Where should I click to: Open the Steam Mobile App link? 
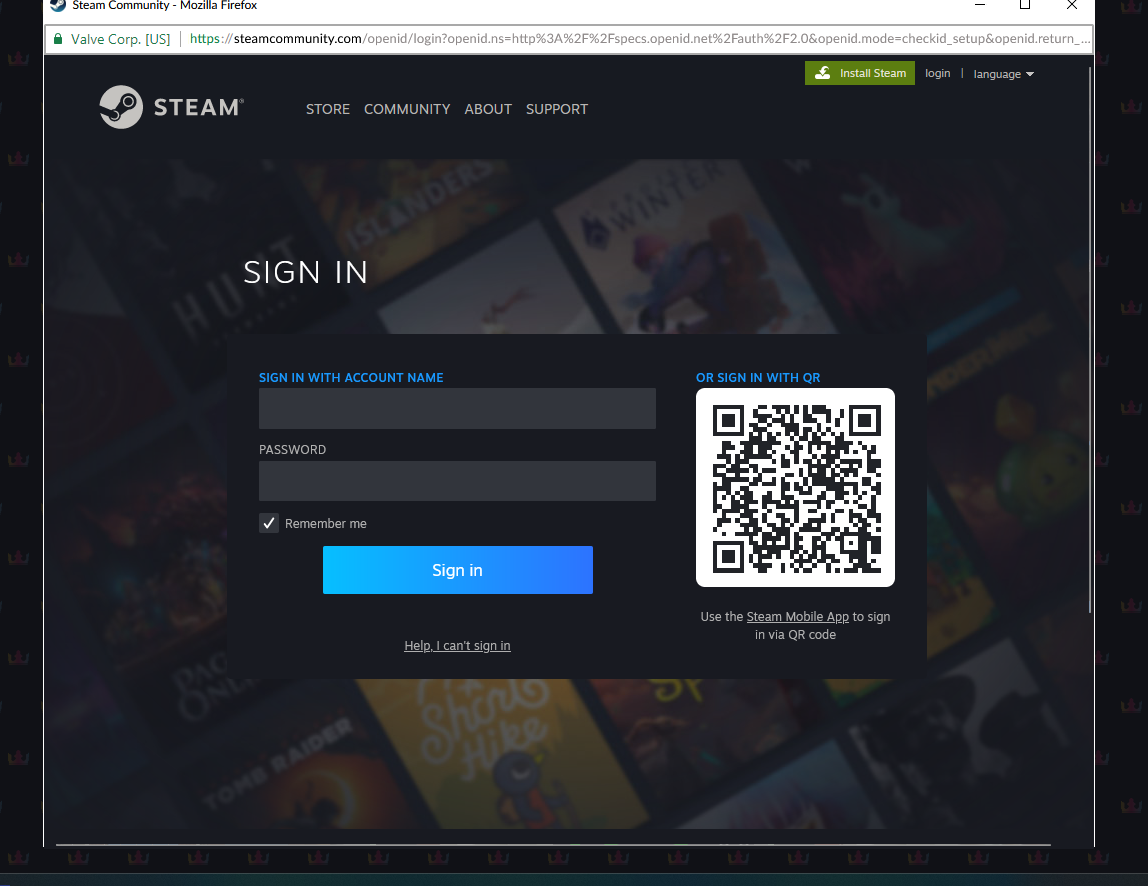pos(797,617)
